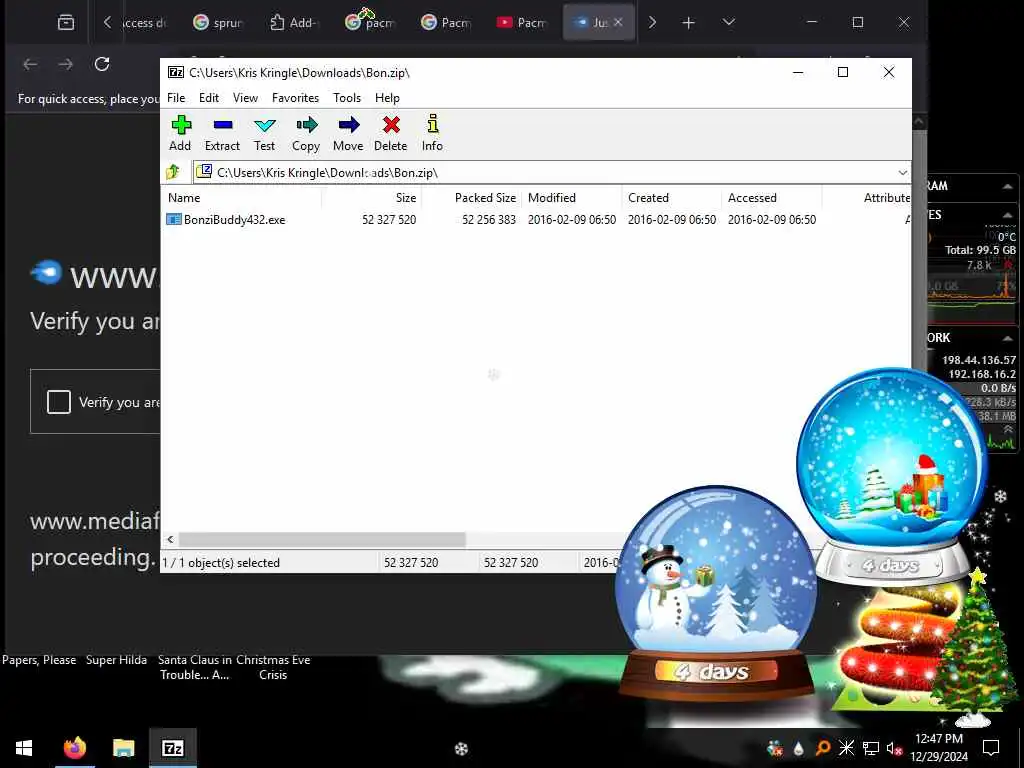This screenshot has height=768, width=1024.
Task: Open the File menu
Action: 176,98
